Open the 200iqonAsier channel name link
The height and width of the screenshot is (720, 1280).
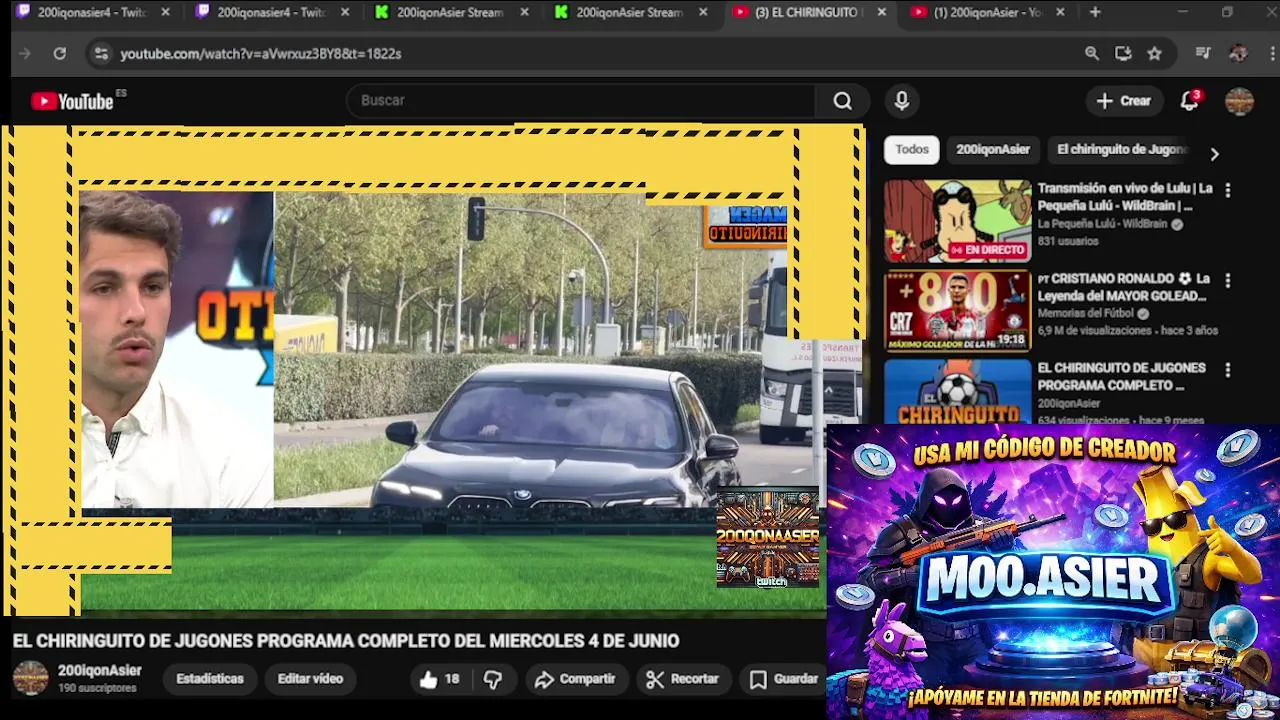(x=99, y=671)
